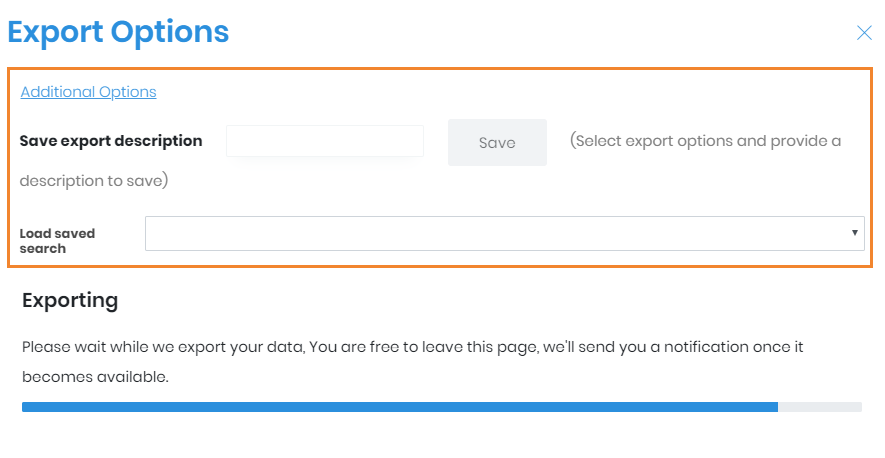Click the Save export description label
Viewport: 885px width, 458px height.
tap(111, 141)
